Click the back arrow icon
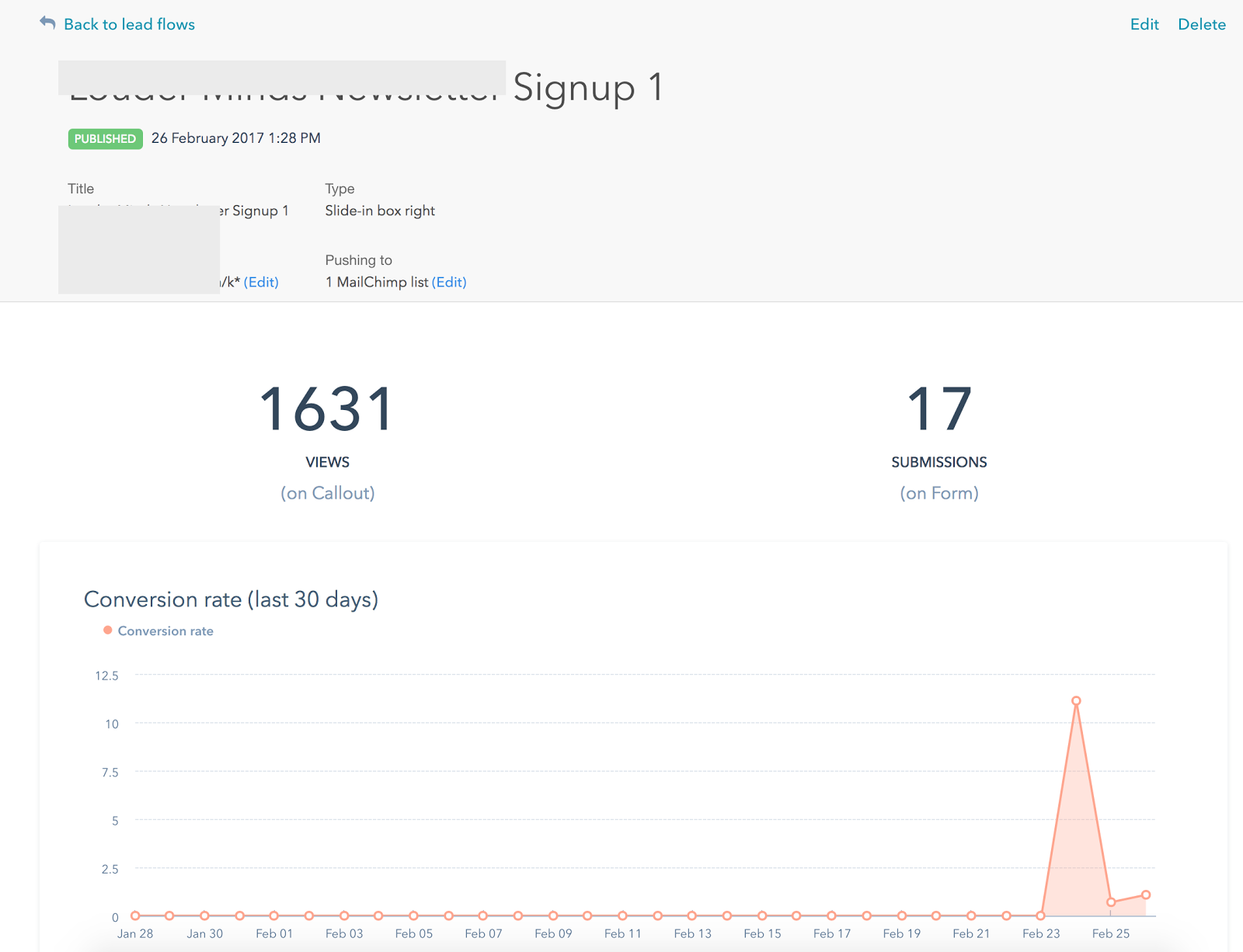1243x952 pixels. pyautogui.click(x=47, y=23)
